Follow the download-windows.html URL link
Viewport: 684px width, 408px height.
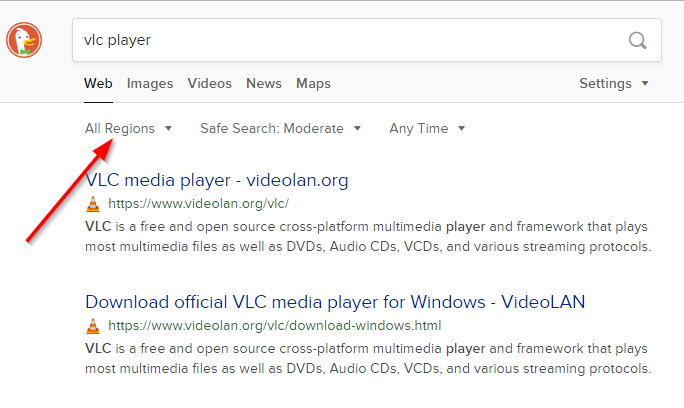[275, 326]
